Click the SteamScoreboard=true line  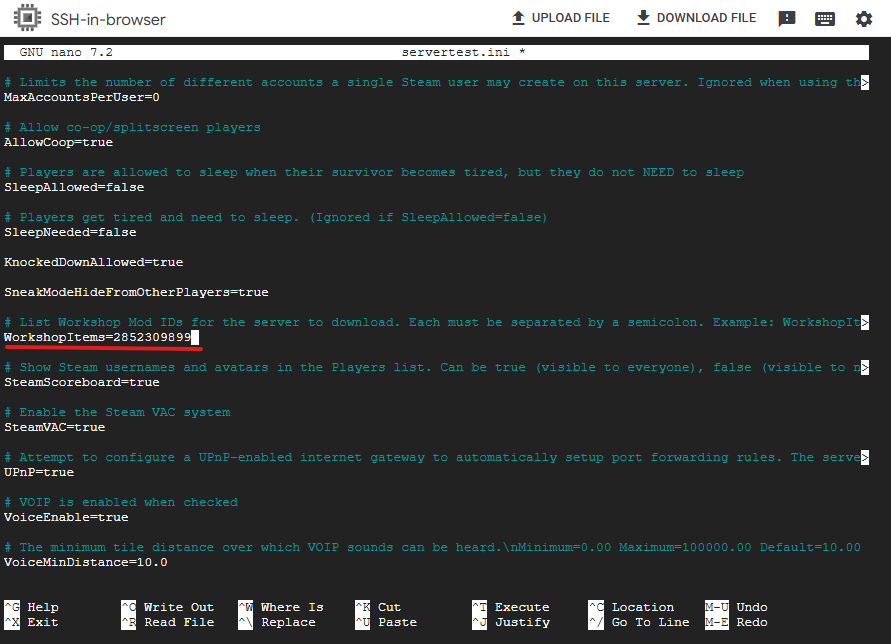(x=82, y=382)
